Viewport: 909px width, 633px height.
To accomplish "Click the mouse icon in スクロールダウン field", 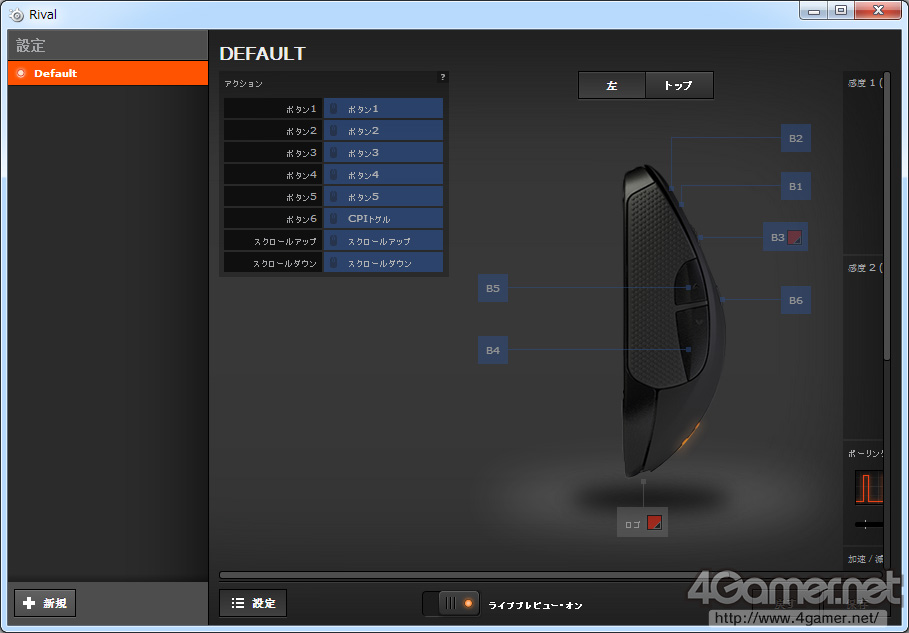I will (333, 263).
